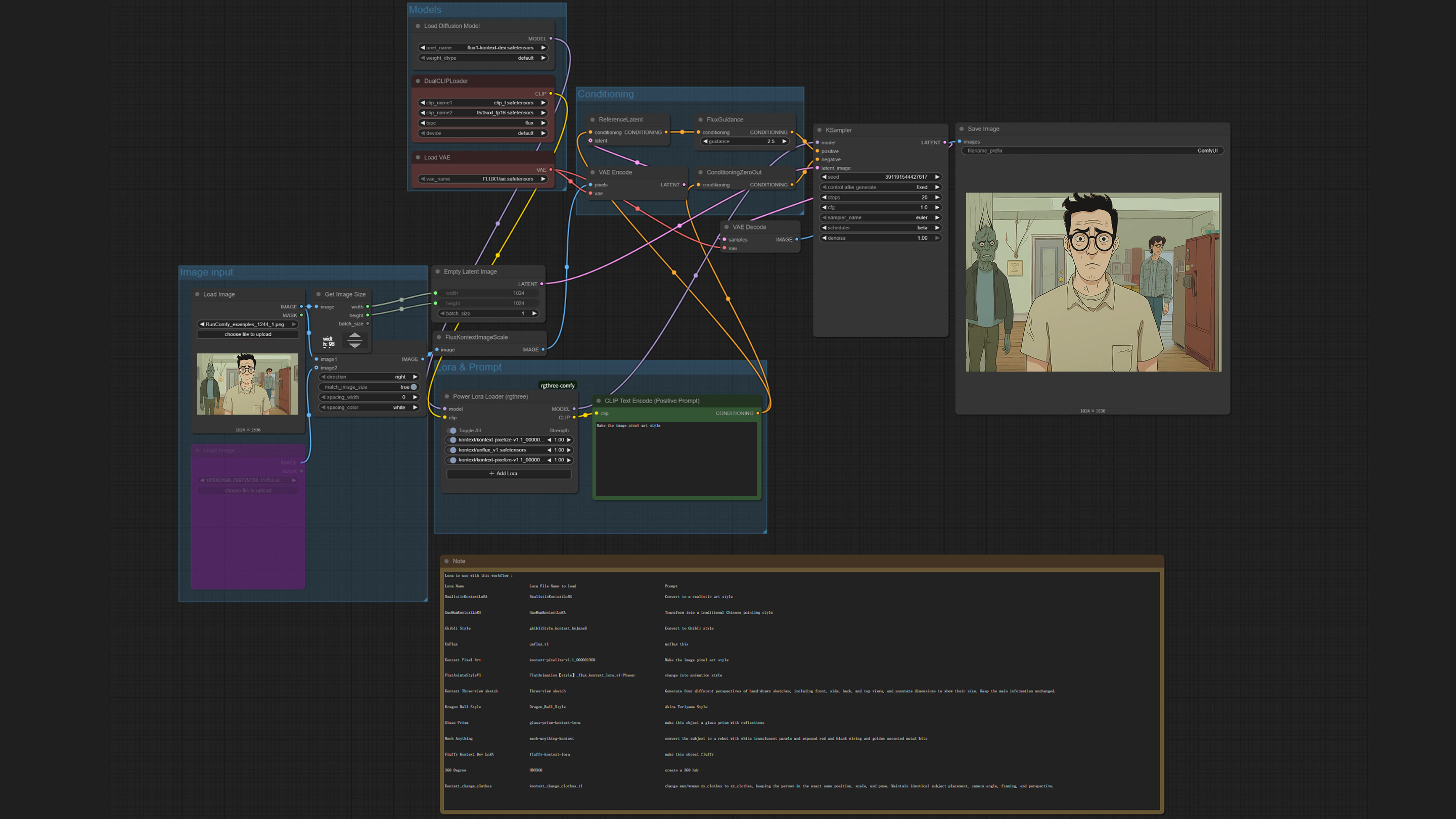Click the MODEL output port on Load Diffusion Model
1456x819 pixels.
click(x=551, y=38)
